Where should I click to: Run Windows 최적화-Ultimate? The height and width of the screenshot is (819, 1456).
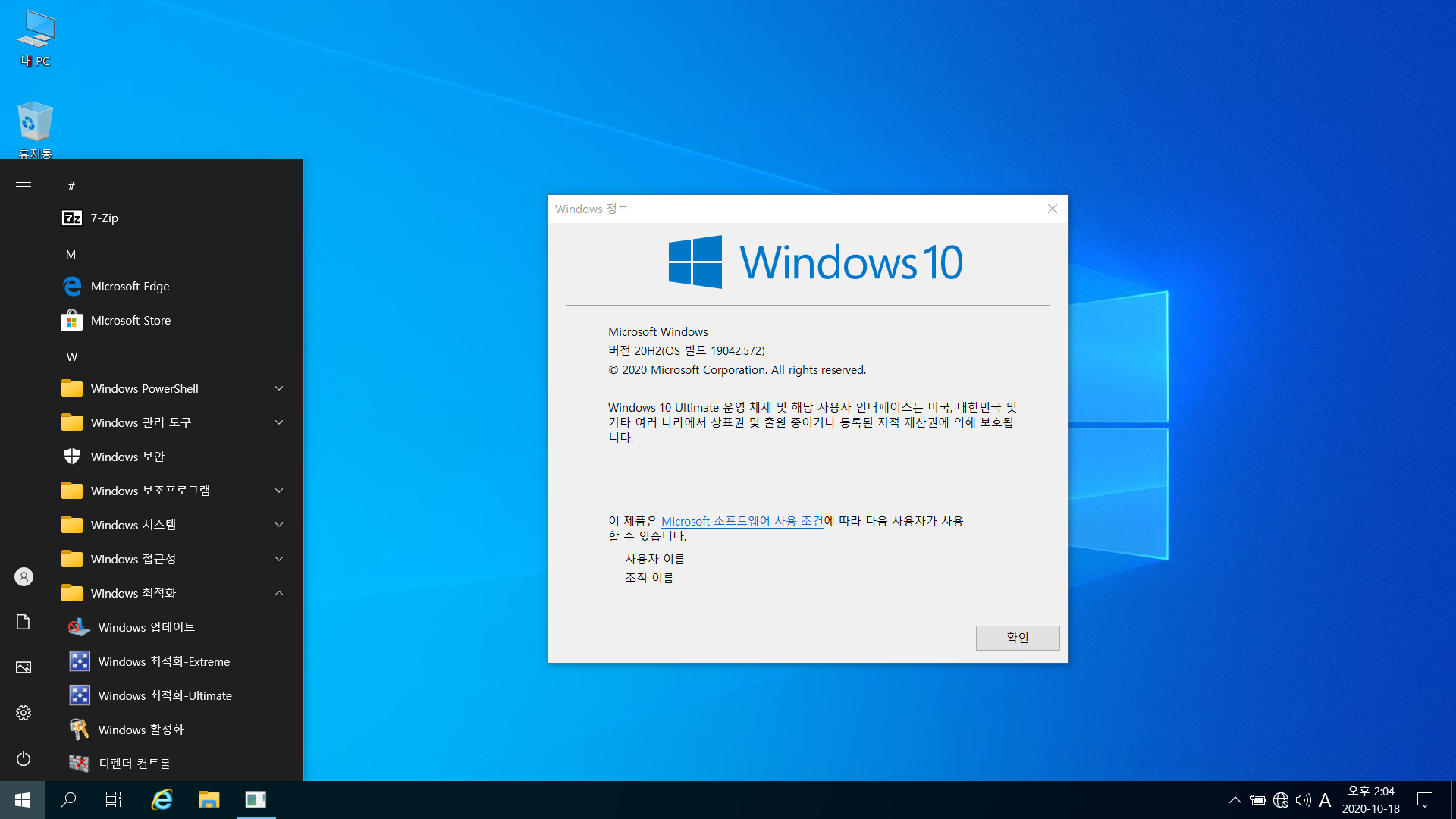(x=174, y=696)
